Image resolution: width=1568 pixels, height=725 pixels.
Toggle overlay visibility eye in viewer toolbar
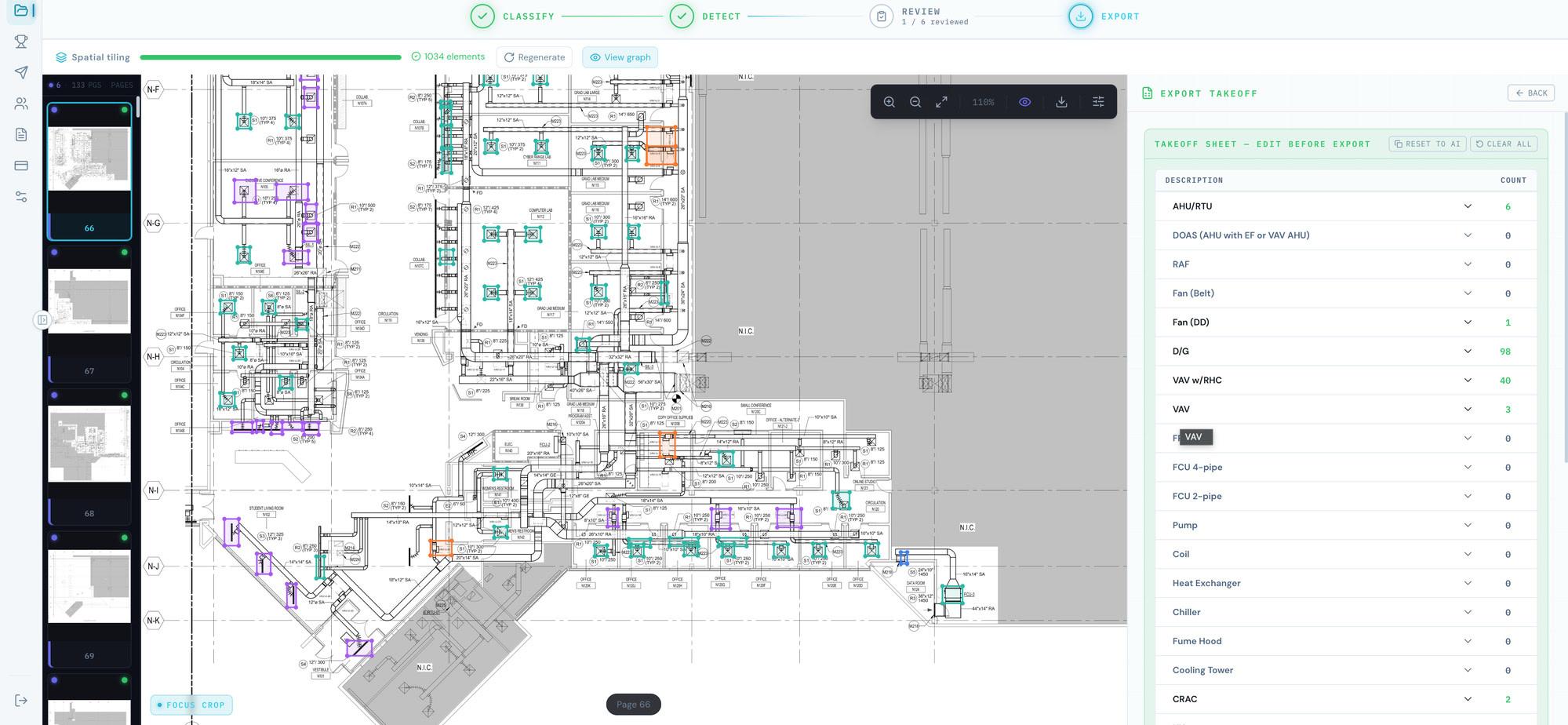point(1024,102)
